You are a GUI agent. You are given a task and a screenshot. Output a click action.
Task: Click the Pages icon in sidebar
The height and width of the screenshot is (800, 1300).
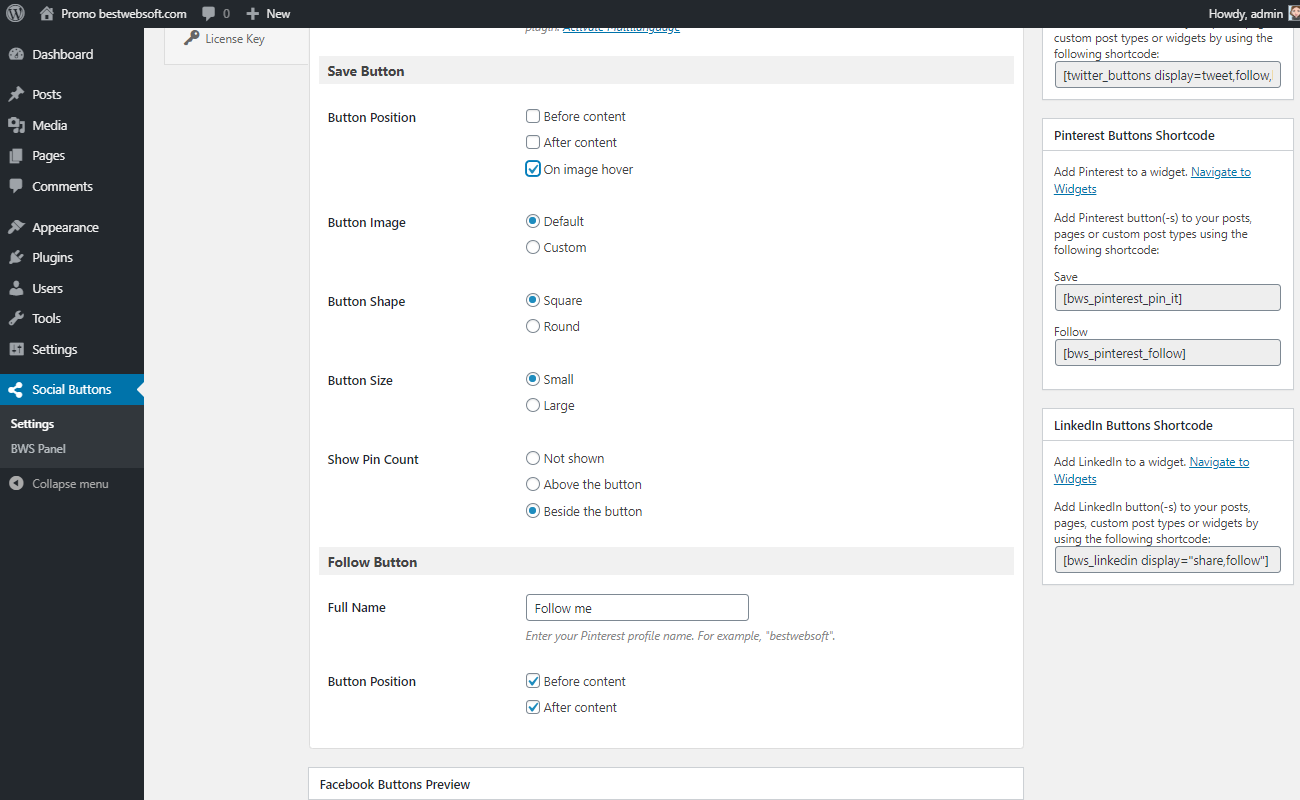point(16,156)
